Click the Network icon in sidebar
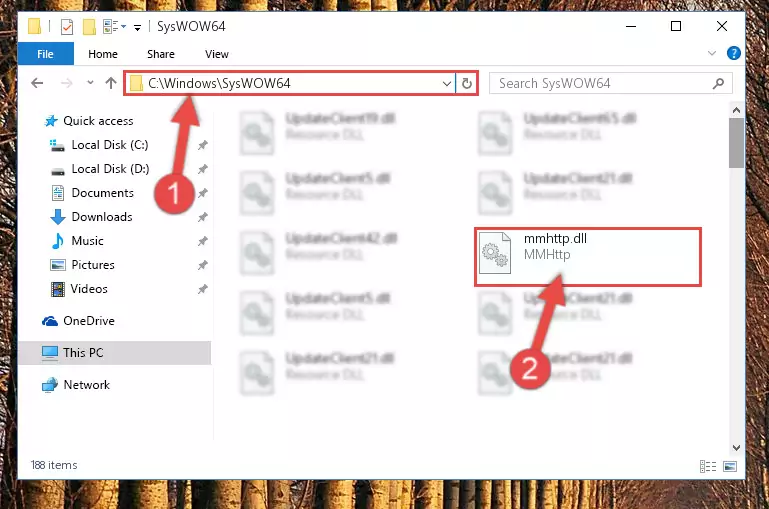 [50, 385]
